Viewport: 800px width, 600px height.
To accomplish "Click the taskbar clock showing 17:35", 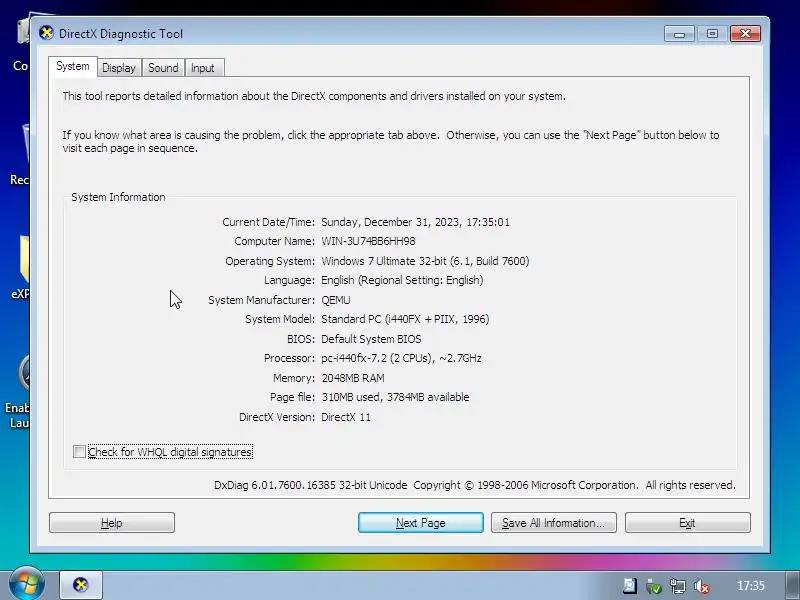I will click(751, 586).
